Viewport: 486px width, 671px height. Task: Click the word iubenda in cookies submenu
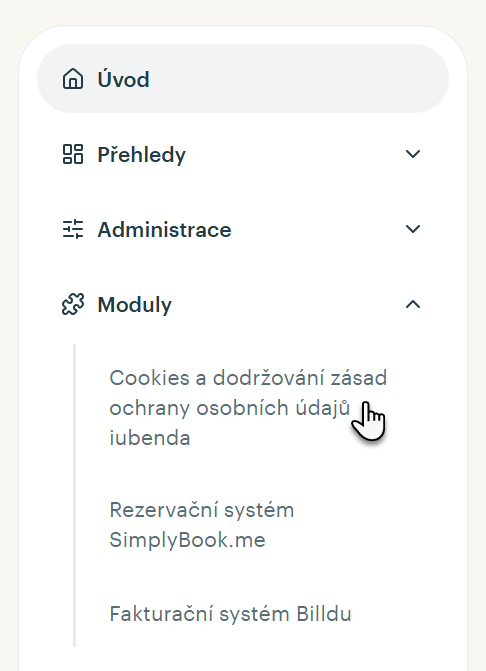pyautogui.click(x=150, y=438)
